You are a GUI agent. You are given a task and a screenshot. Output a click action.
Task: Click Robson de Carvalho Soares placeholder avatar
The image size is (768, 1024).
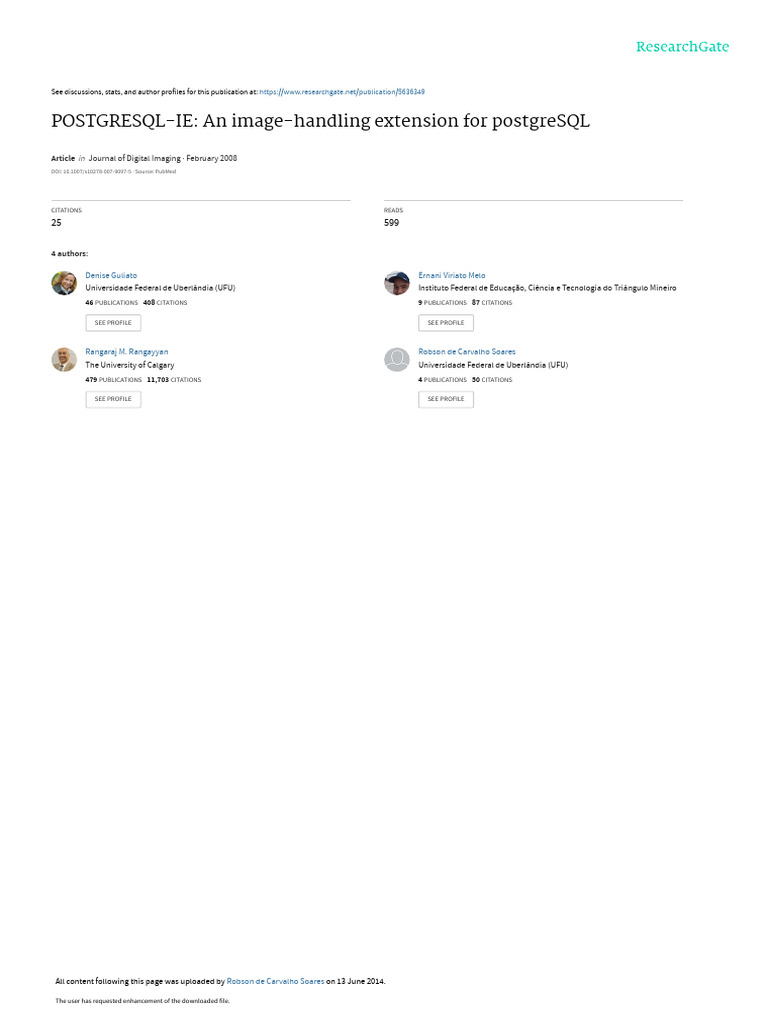point(396,359)
